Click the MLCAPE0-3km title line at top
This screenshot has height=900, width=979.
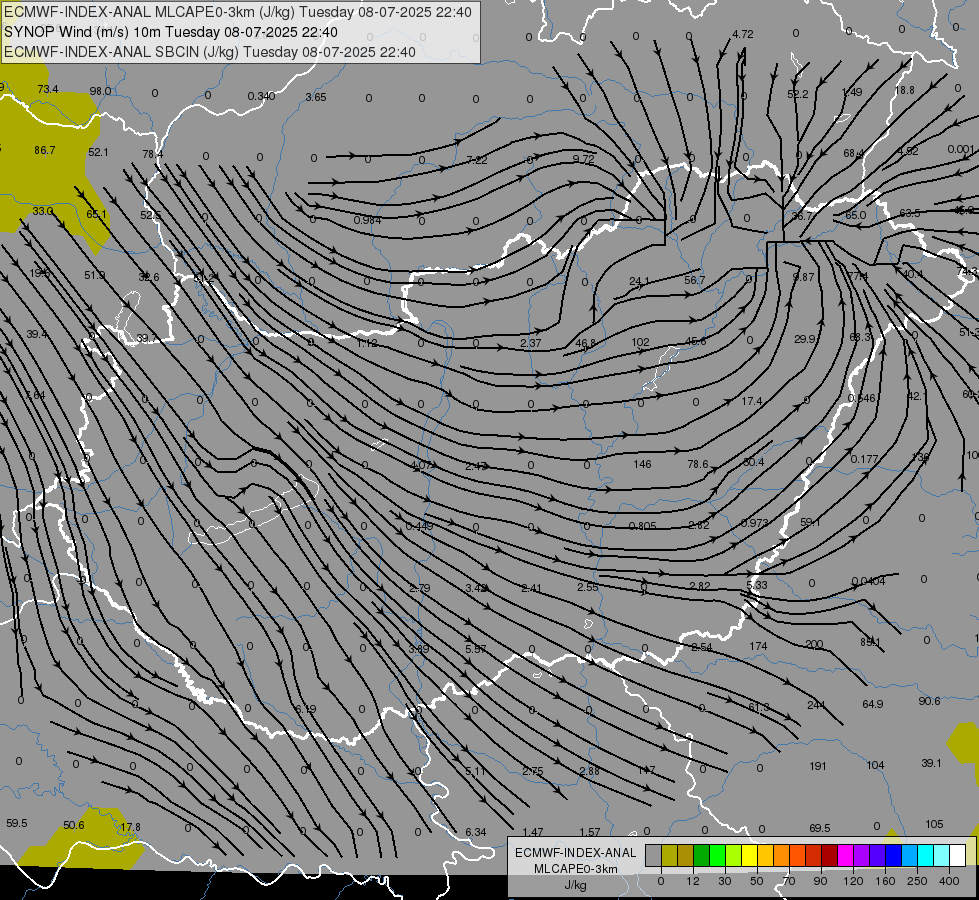238,12
